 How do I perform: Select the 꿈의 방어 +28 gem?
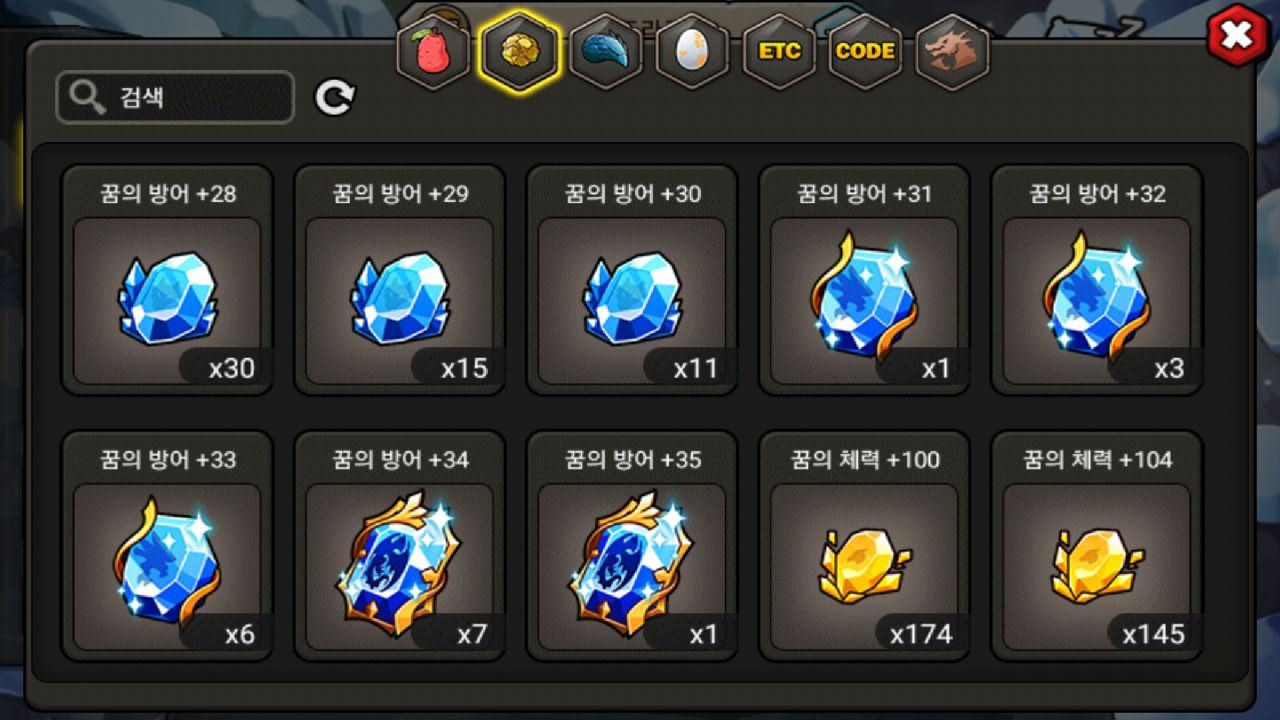[x=167, y=280]
